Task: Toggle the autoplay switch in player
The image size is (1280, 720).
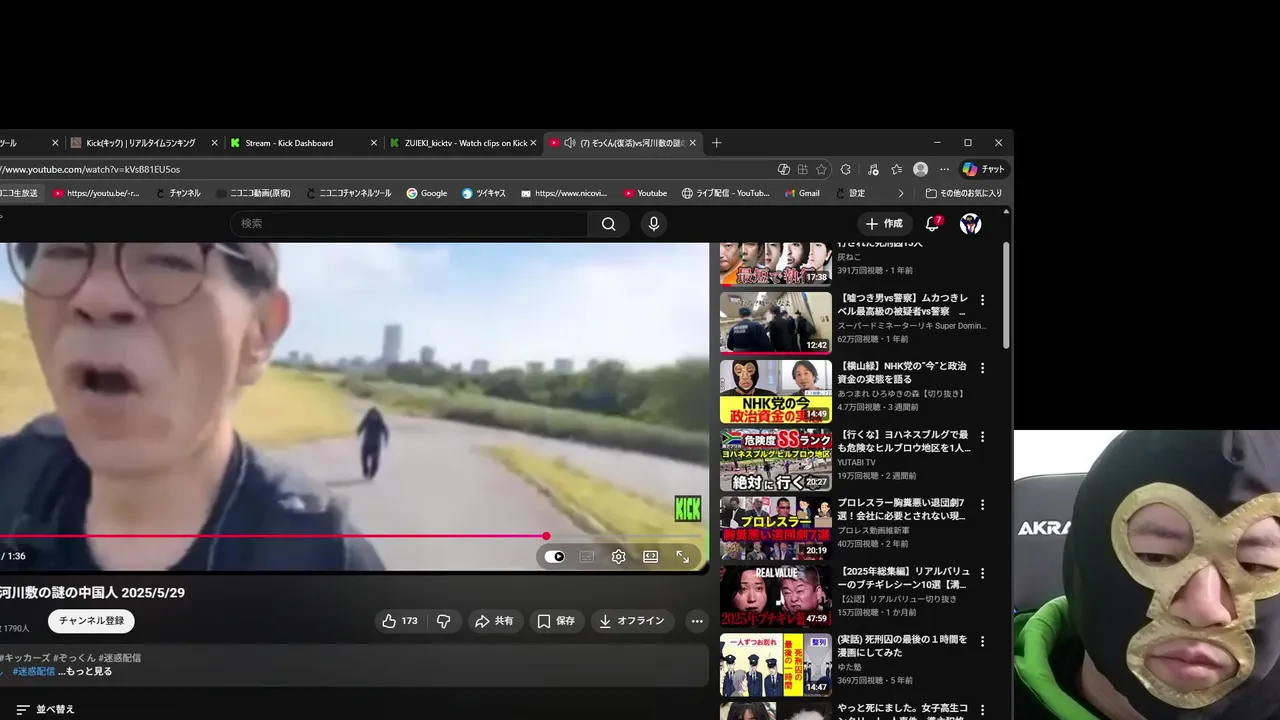Action: 554,557
